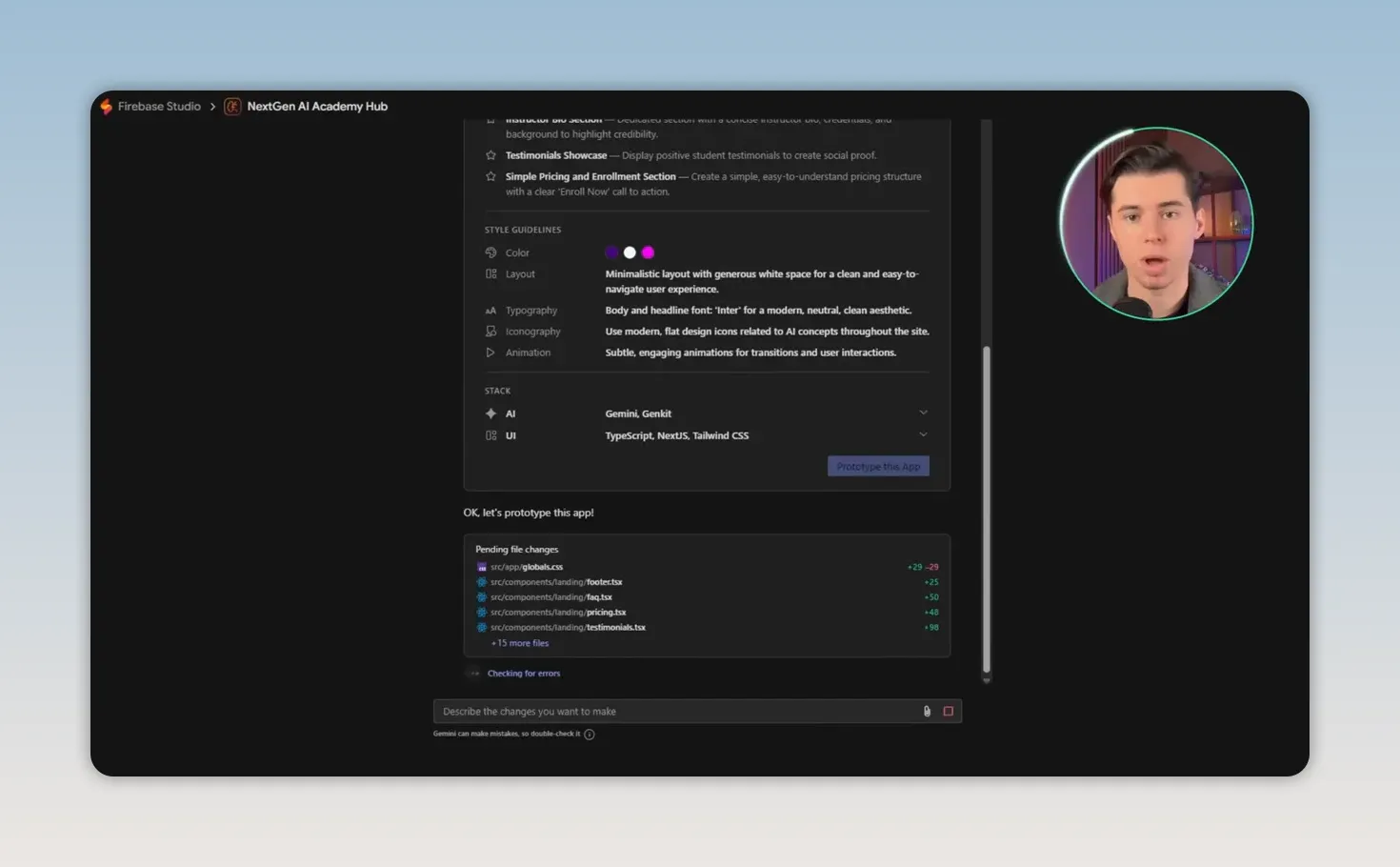Image resolution: width=1400 pixels, height=867 pixels.
Task: Click the Pending file changes heading
Action: [x=517, y=550]
